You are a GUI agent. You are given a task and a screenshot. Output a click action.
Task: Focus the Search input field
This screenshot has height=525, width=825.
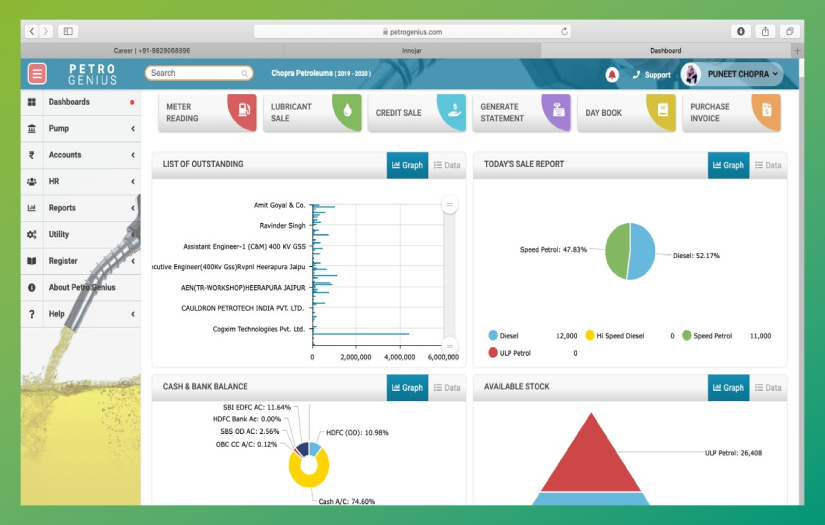(x=199, y=73)
